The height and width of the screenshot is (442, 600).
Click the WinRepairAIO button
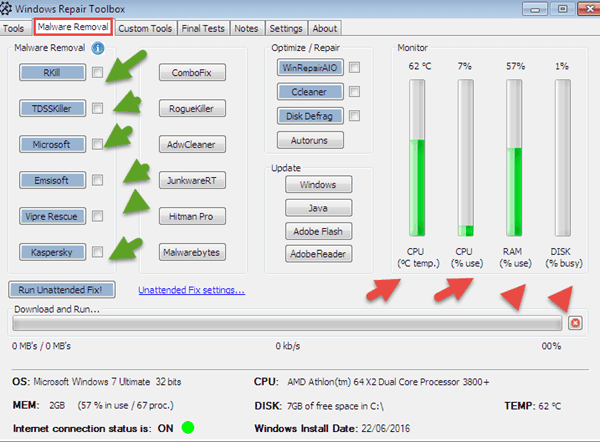pyautogui.click(x=310, y=67)
